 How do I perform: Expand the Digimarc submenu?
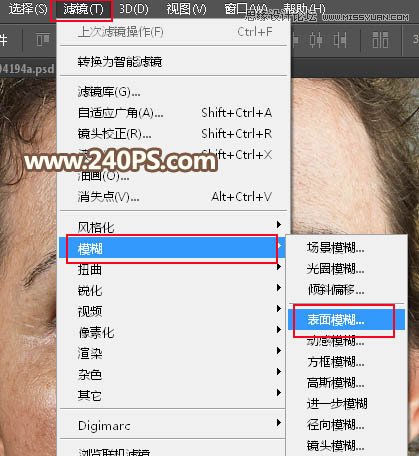(x=173, y=426)
